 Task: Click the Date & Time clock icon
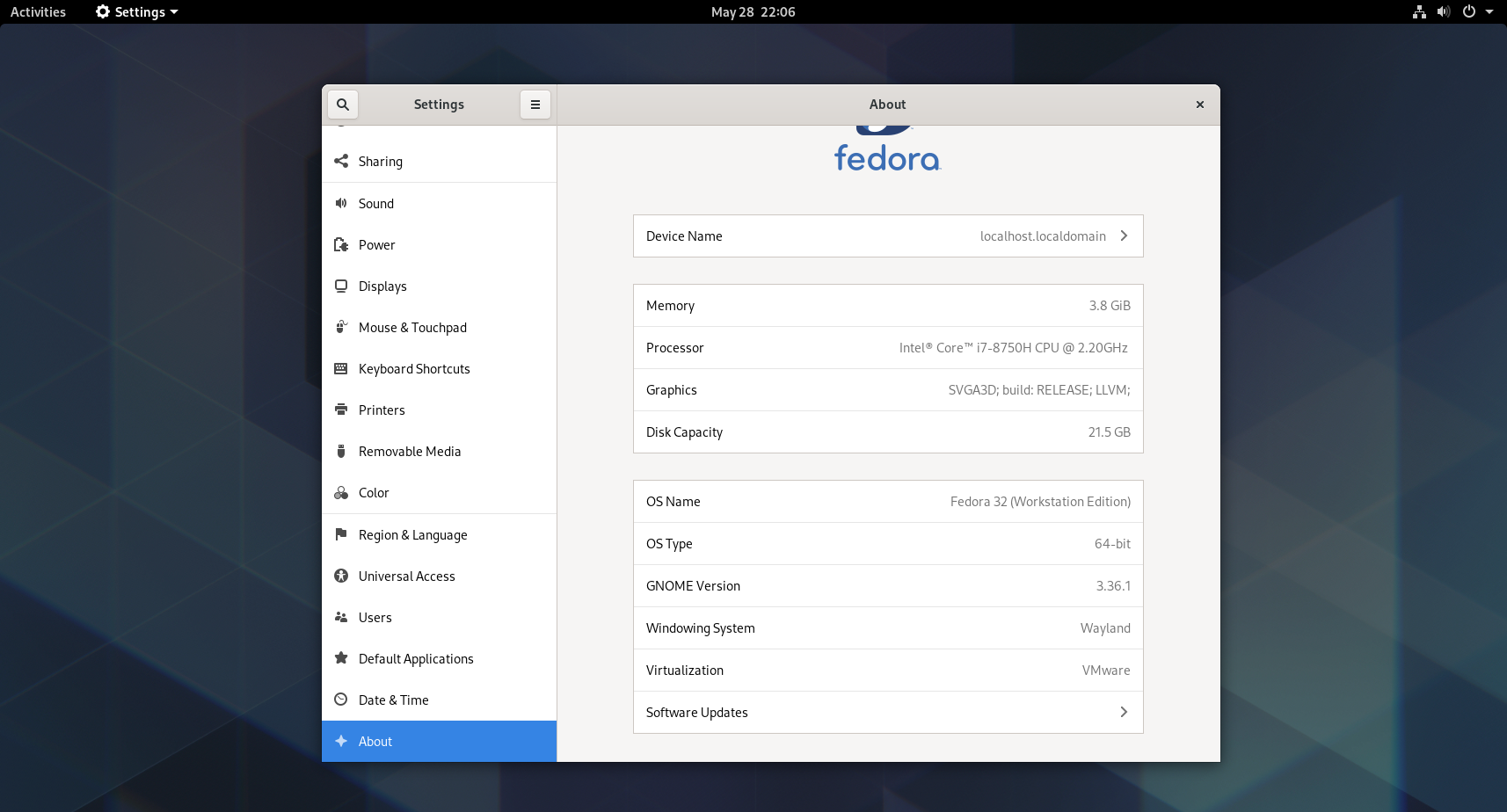point(341,700)
